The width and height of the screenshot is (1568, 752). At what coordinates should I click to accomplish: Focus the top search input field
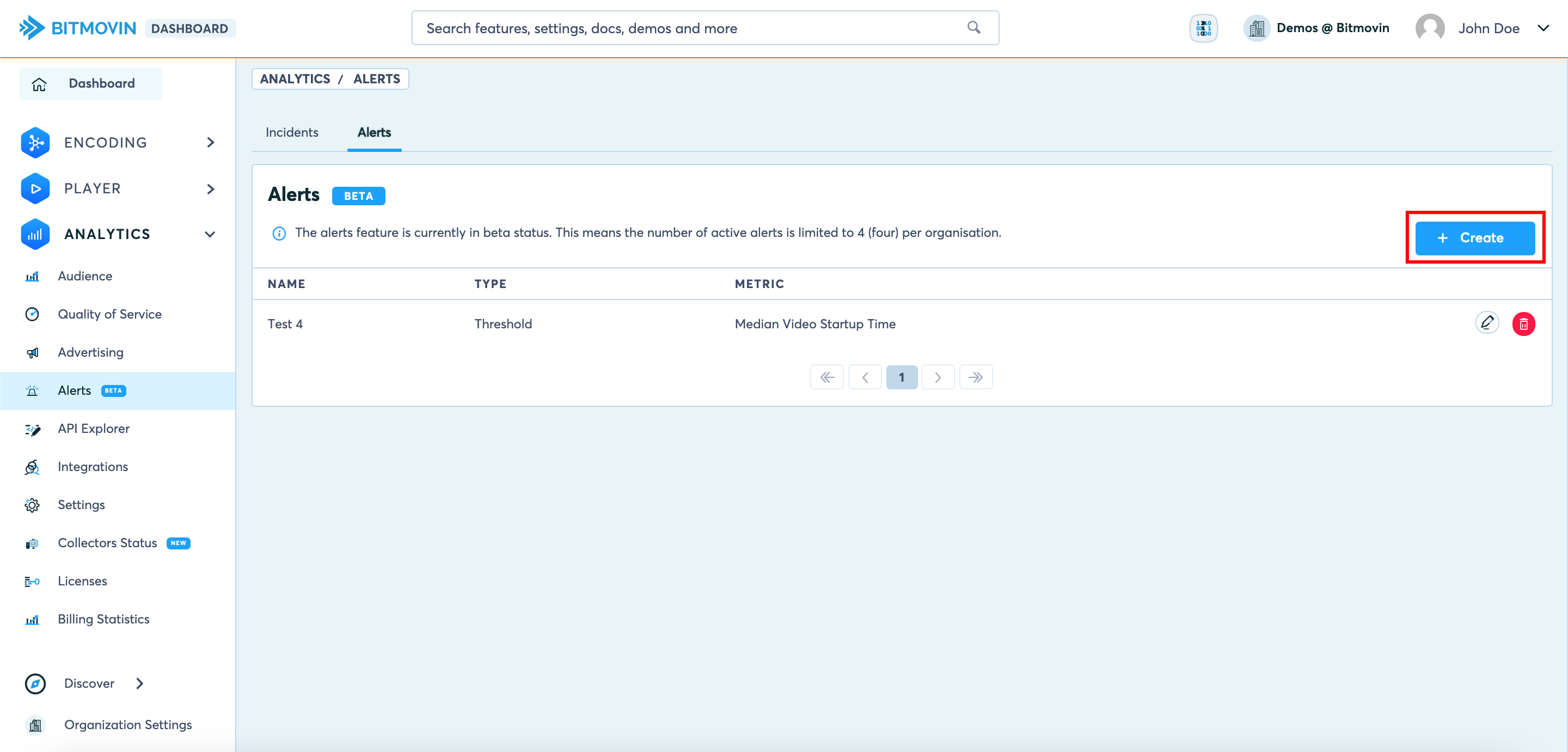688,28
